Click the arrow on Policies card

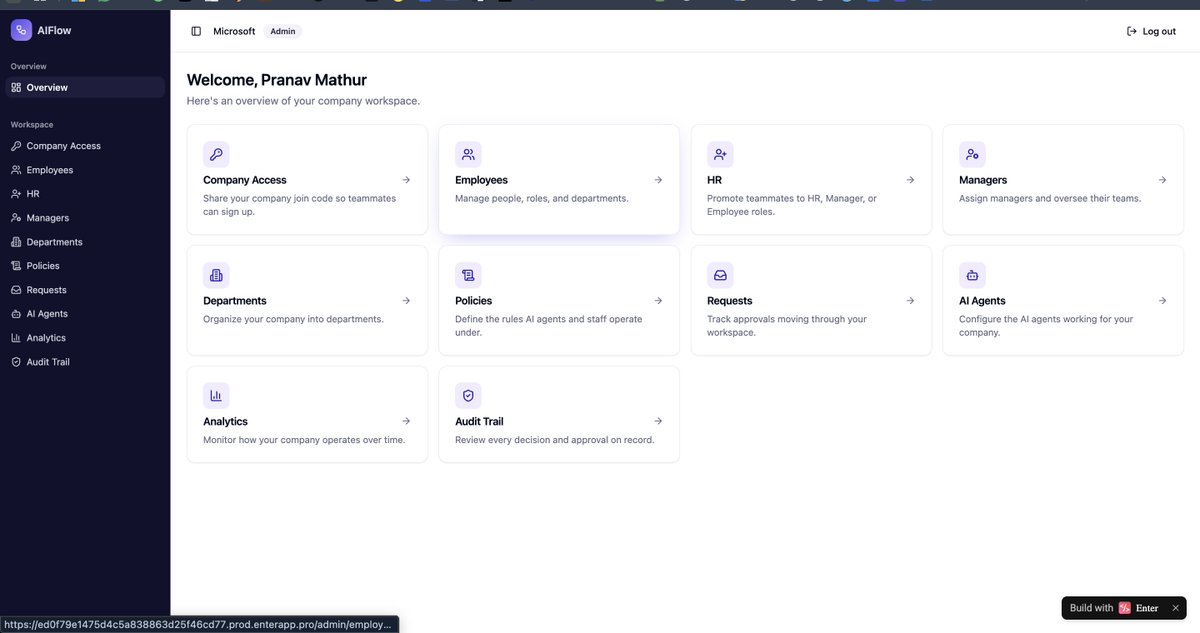[658, 300]
